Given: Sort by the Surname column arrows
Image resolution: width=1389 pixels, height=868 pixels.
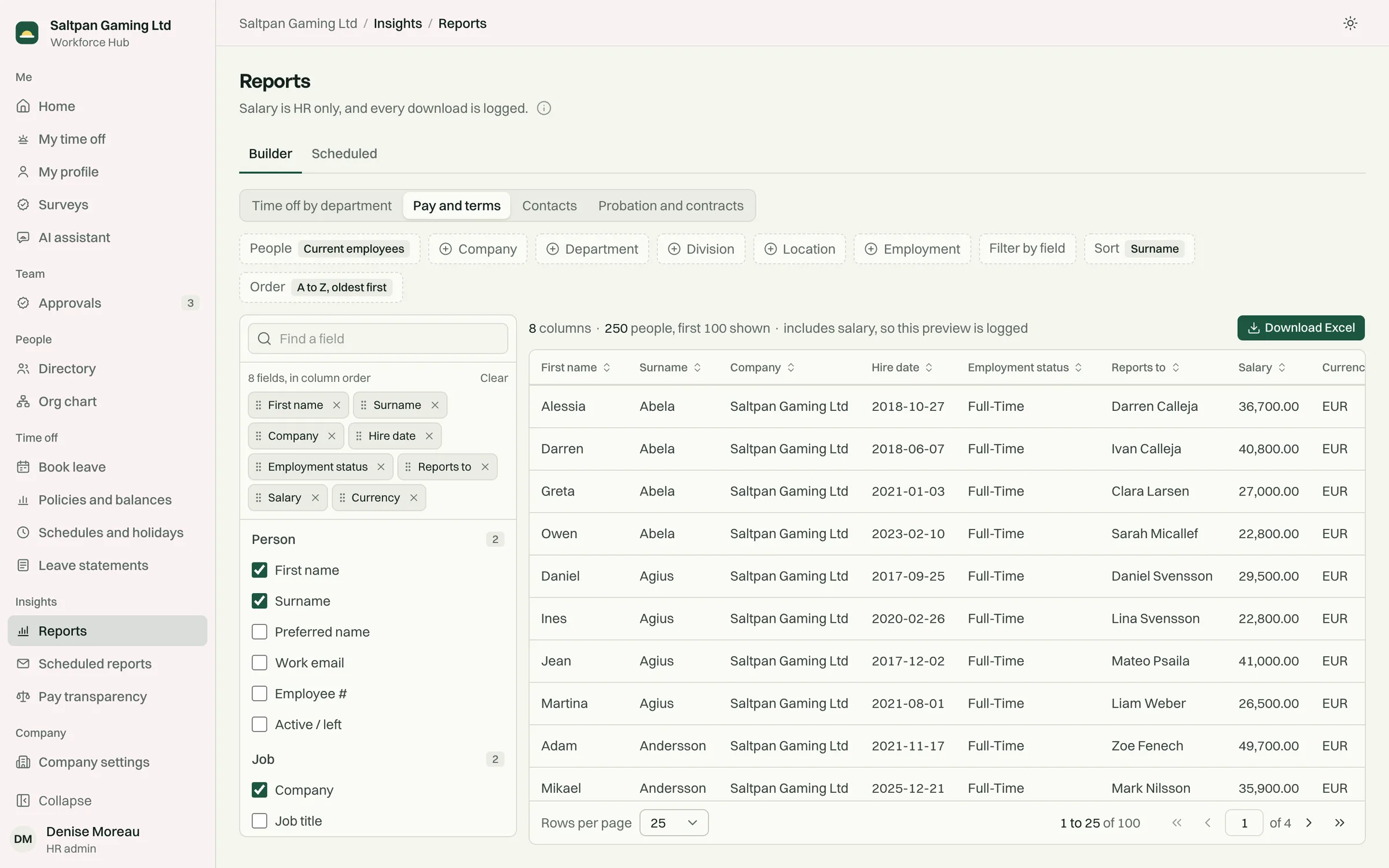Looking at the screenshot, I should point(697,367).
